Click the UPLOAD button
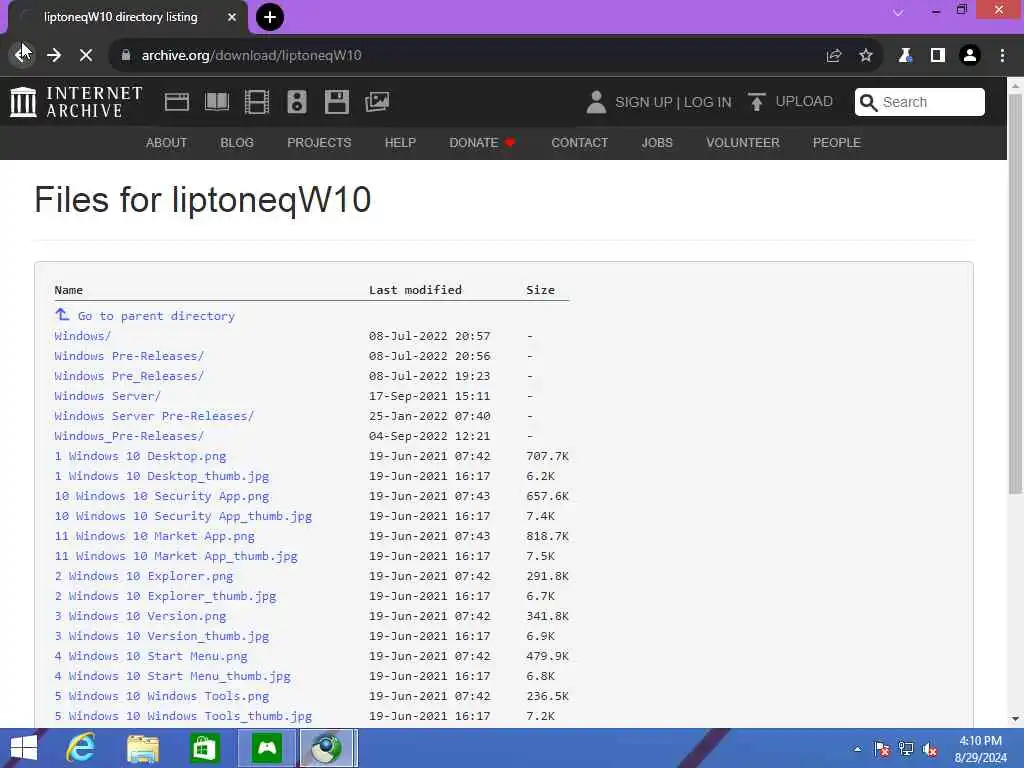This screenshot has width=1024, height=768. 791,102
